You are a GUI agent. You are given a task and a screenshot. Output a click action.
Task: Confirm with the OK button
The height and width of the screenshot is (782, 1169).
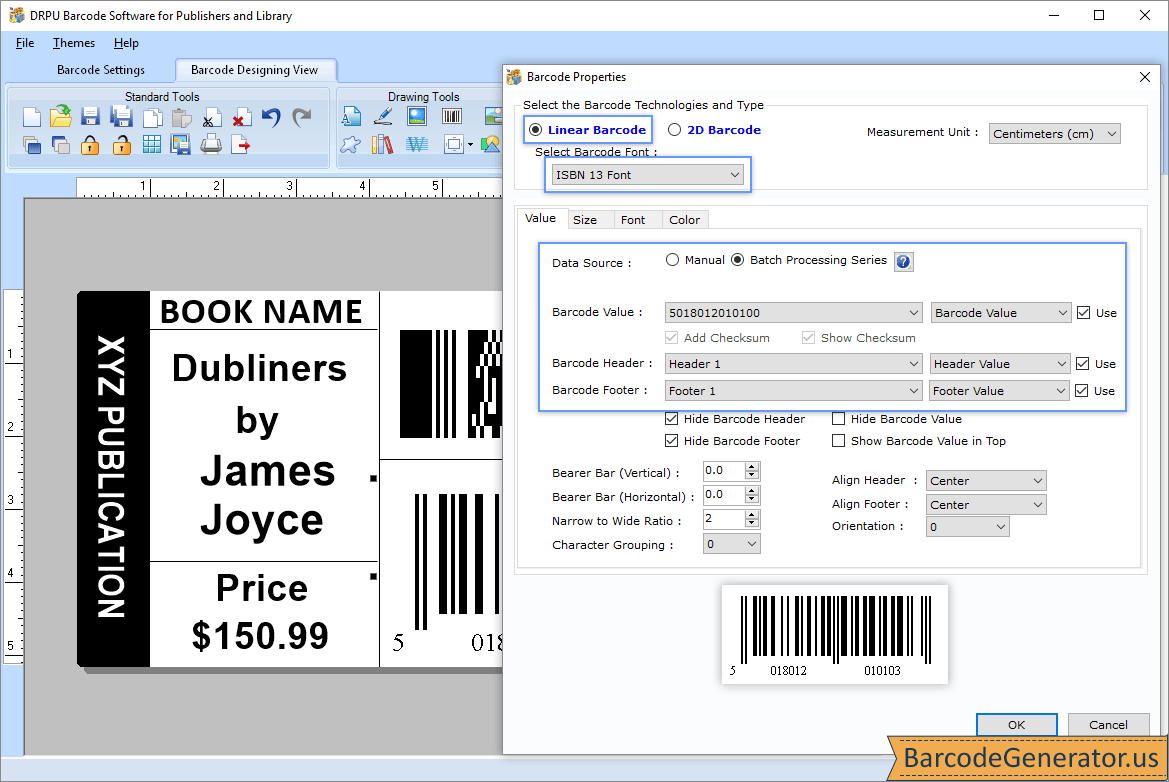click(1016, 725)
